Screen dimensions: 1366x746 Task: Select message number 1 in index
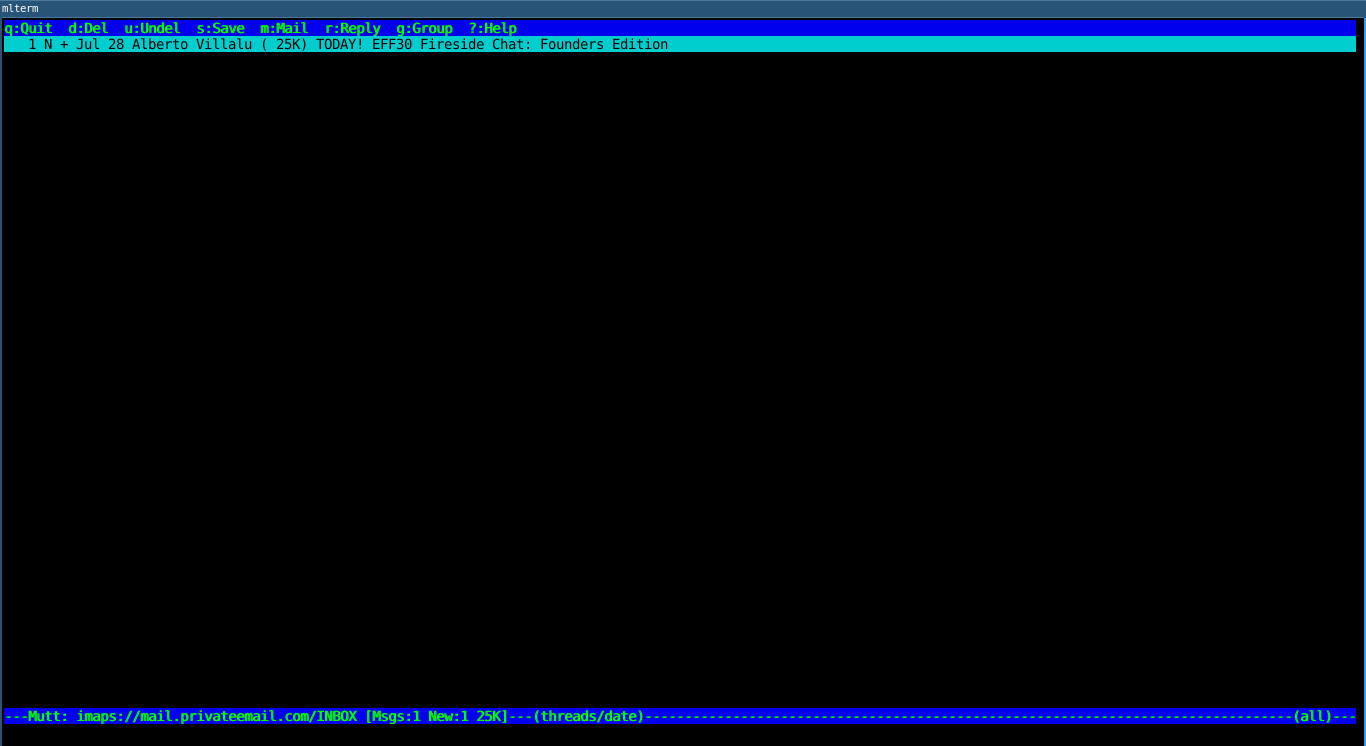pyautogui.click(x=32, y=44)
